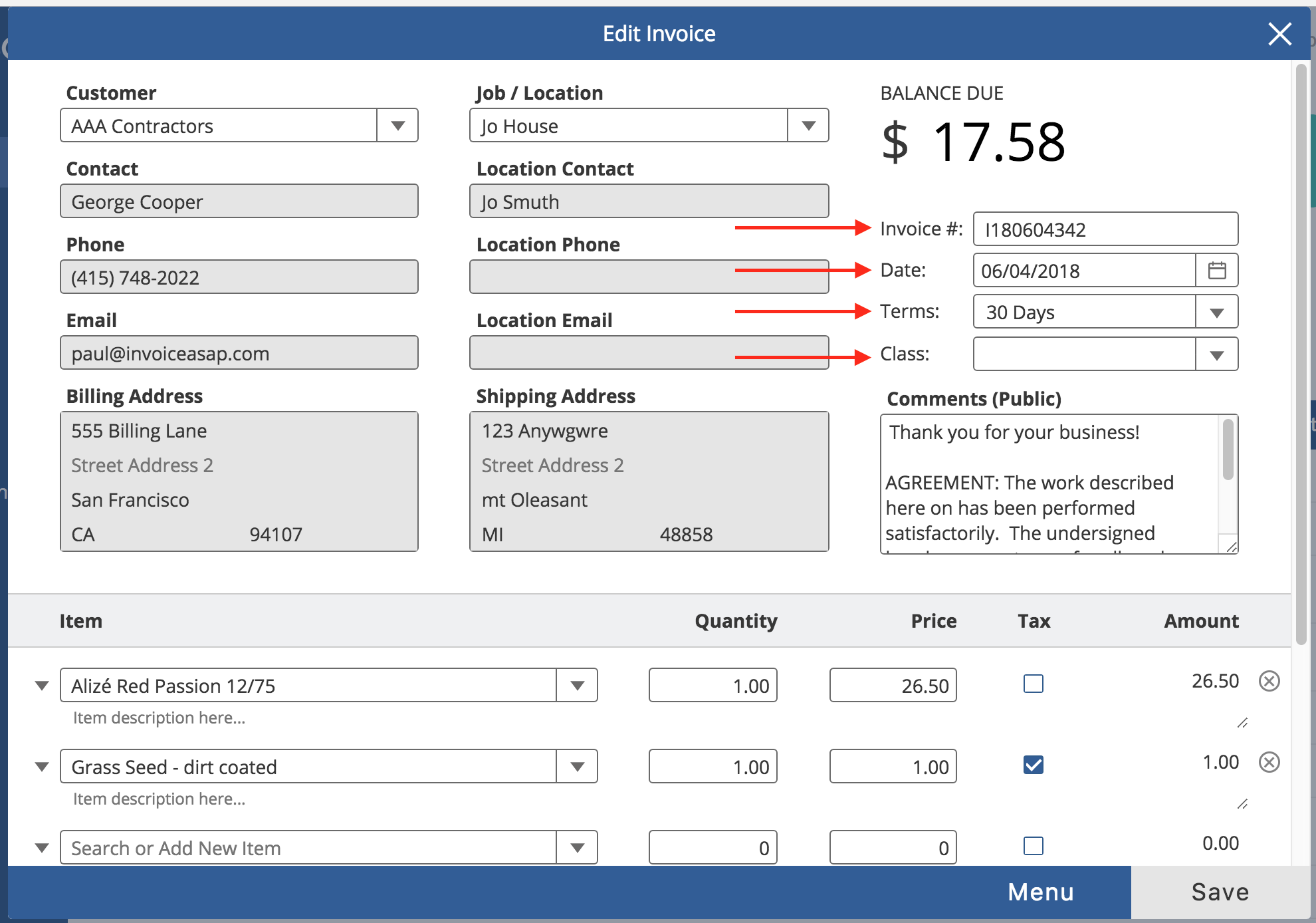Open the Terms dropdown

(x=1217, y=311)
